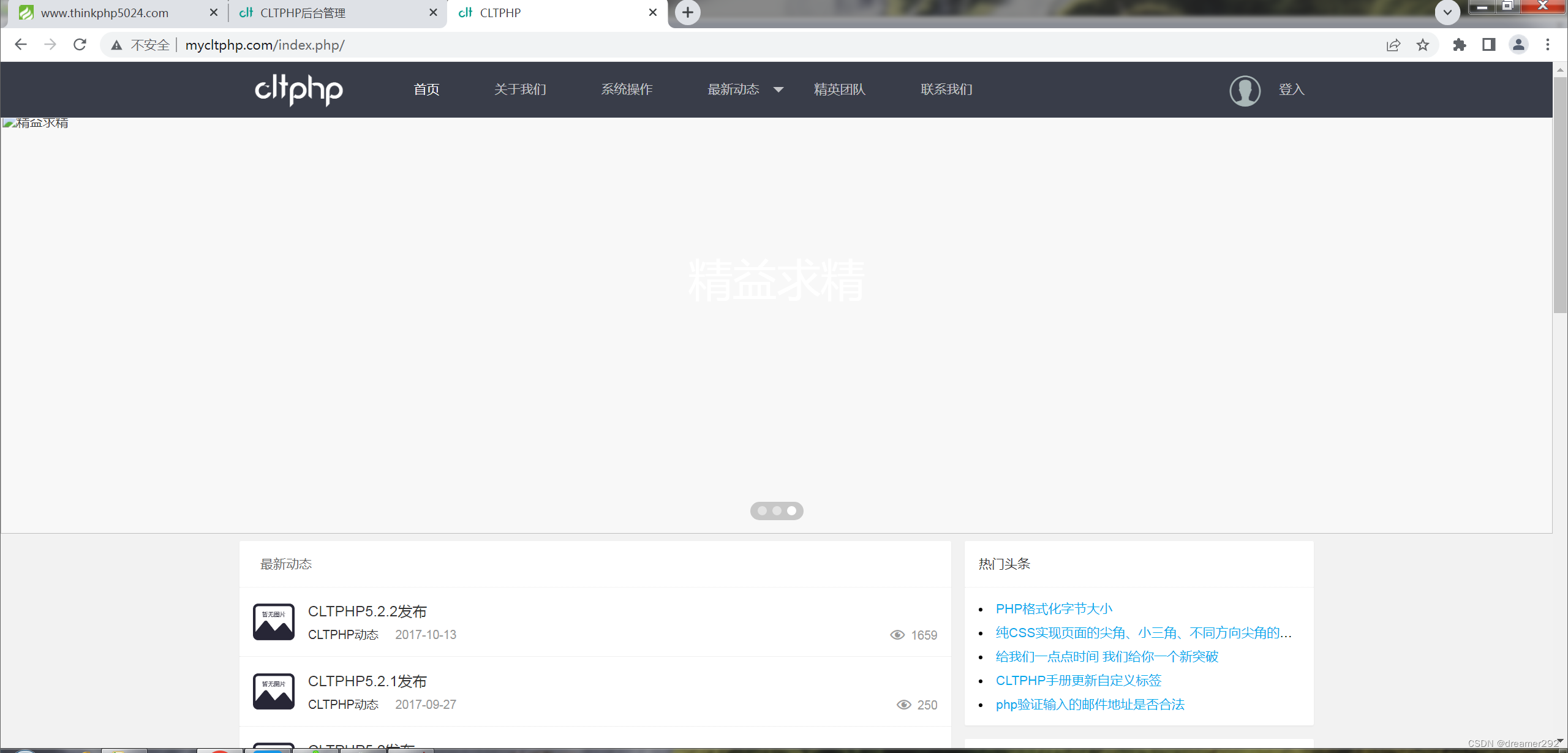
Task: Select the 关于我们 menu item
Action: click(x=520, y=89)
